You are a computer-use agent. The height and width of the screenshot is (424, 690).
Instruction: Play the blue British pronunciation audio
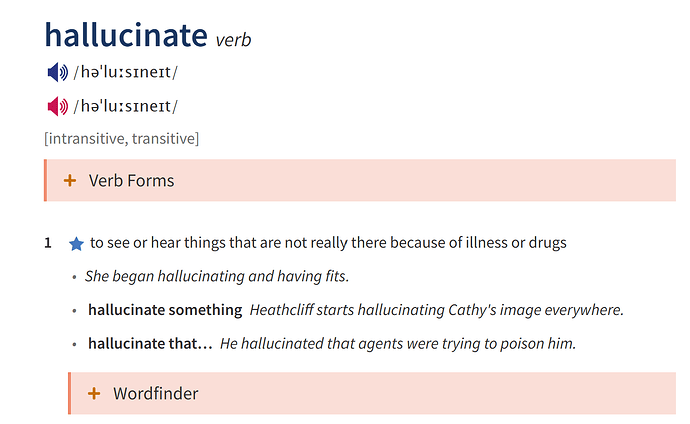[58, 72]
